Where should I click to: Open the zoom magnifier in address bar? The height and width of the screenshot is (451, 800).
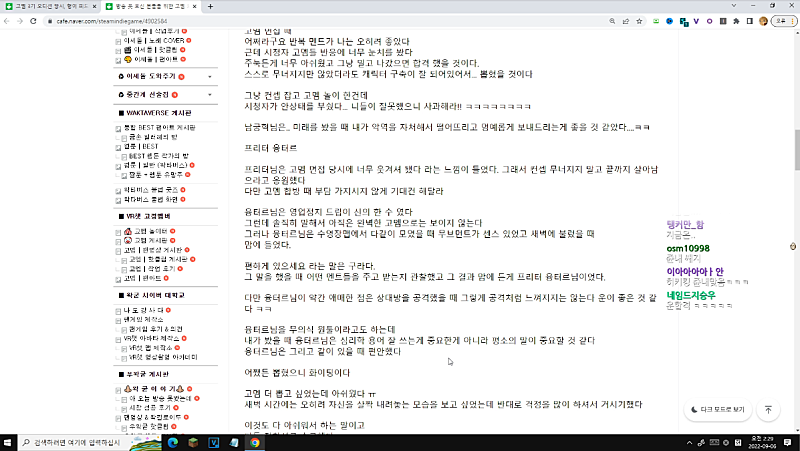tap(612, 21)
